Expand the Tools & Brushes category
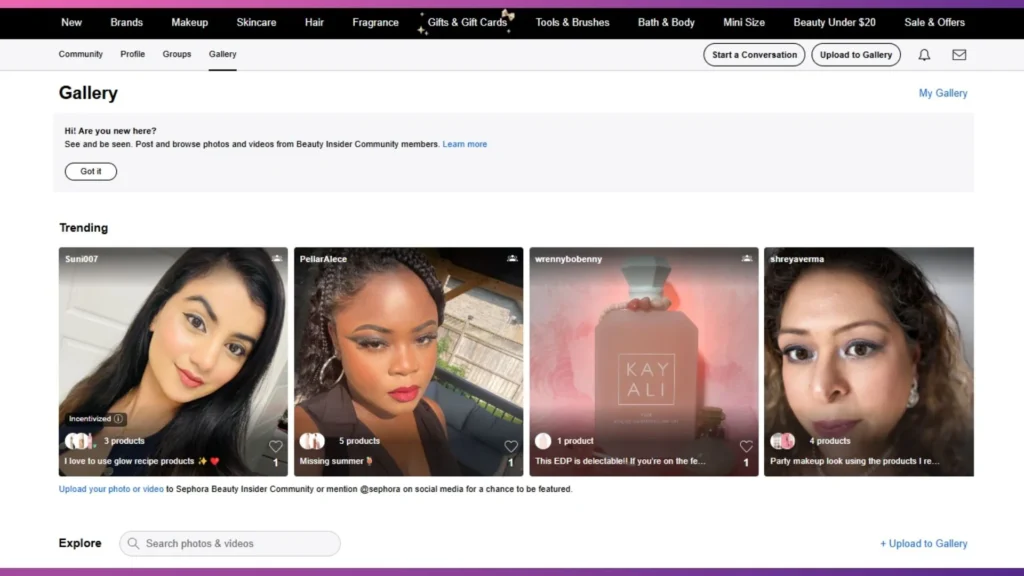This screenshot has height=576, width=1024. point(572,22)
